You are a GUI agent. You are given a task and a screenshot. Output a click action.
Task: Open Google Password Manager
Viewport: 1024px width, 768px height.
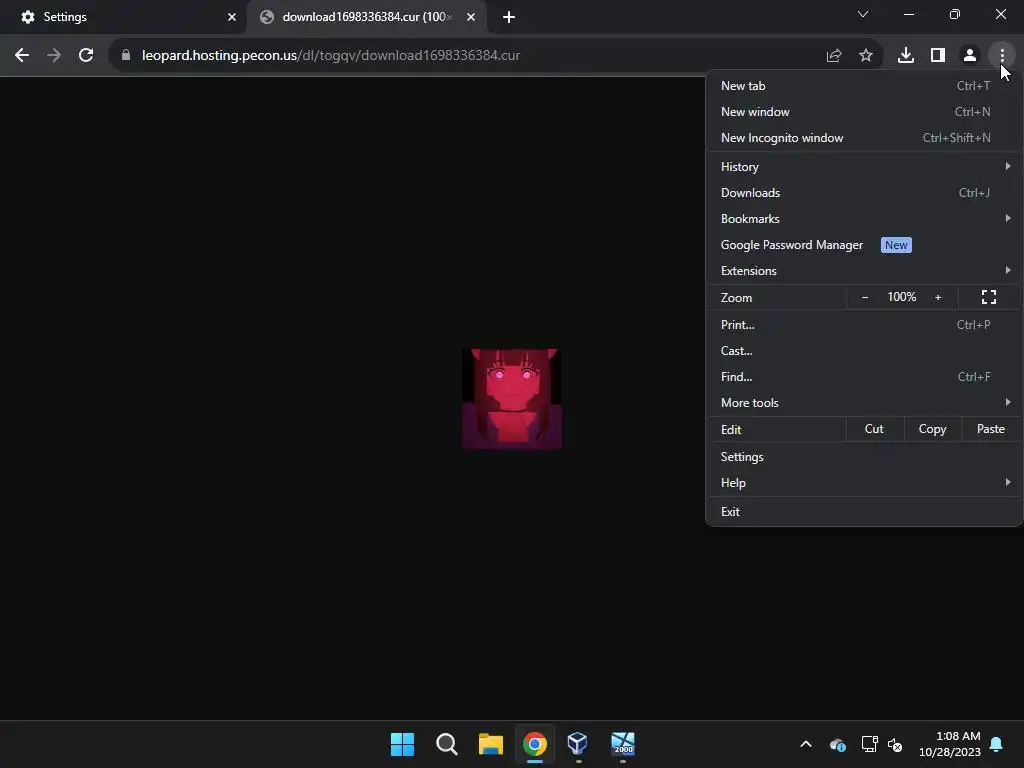click(864, 245)
